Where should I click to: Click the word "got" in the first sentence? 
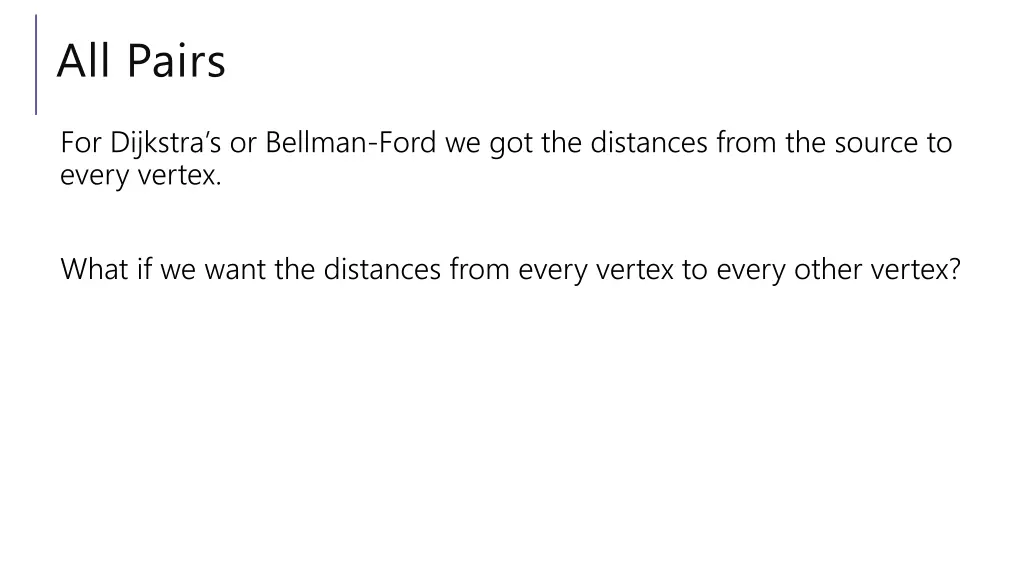click(x=511, y=144)
